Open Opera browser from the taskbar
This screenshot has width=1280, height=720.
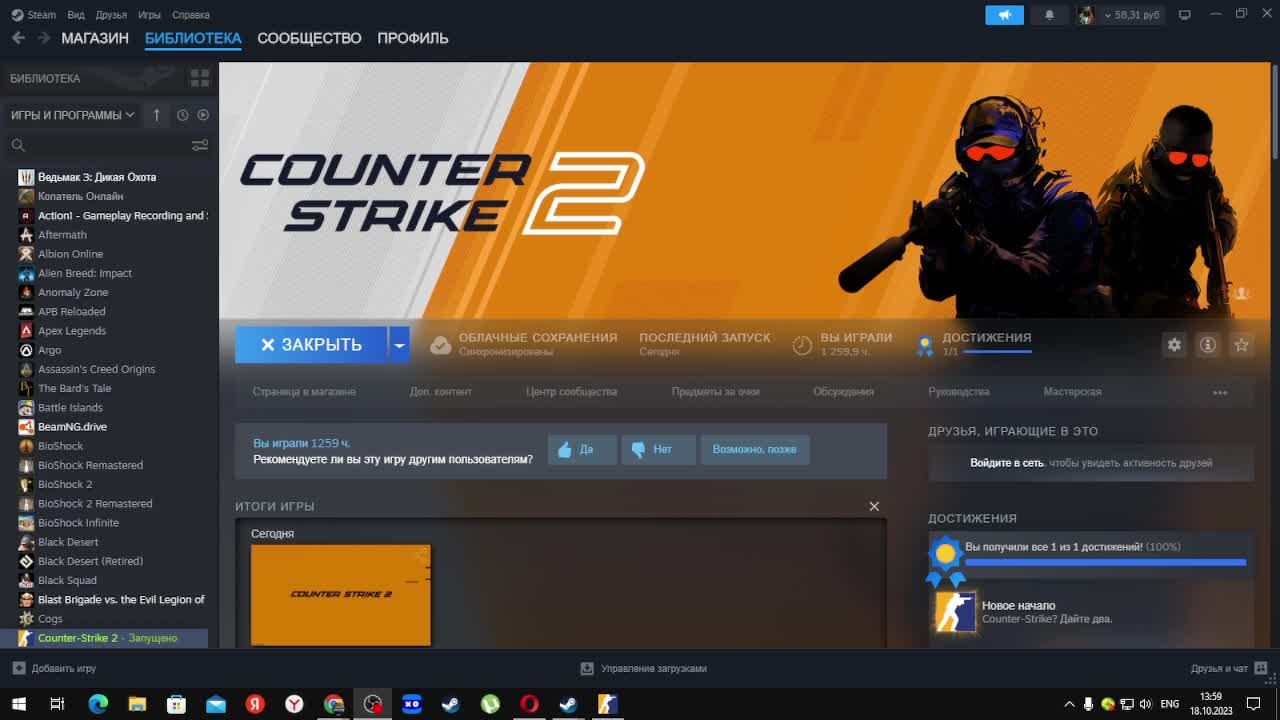pyautogui.click(x=529, y=704)
